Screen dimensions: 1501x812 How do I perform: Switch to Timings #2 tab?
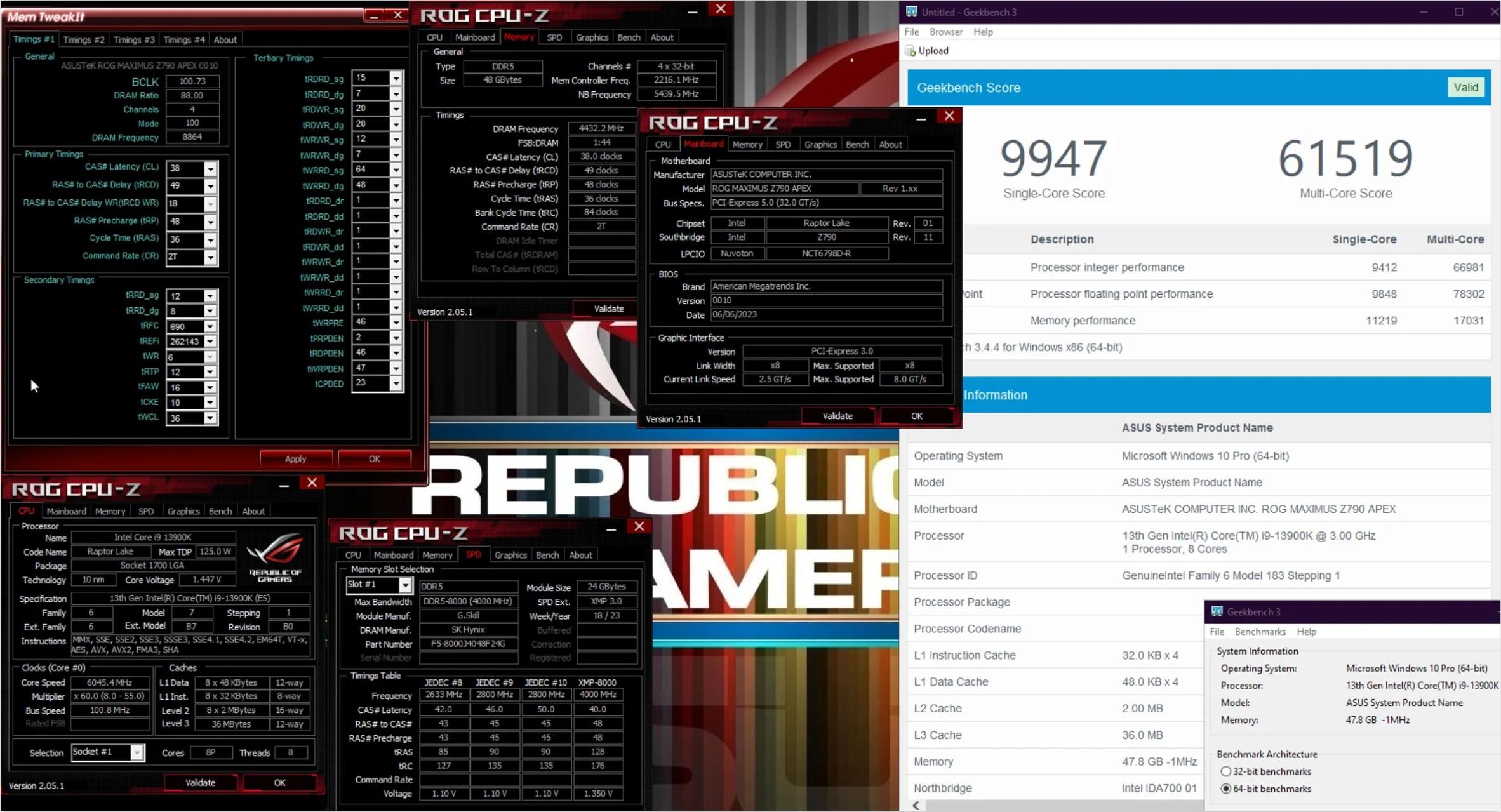84,39
